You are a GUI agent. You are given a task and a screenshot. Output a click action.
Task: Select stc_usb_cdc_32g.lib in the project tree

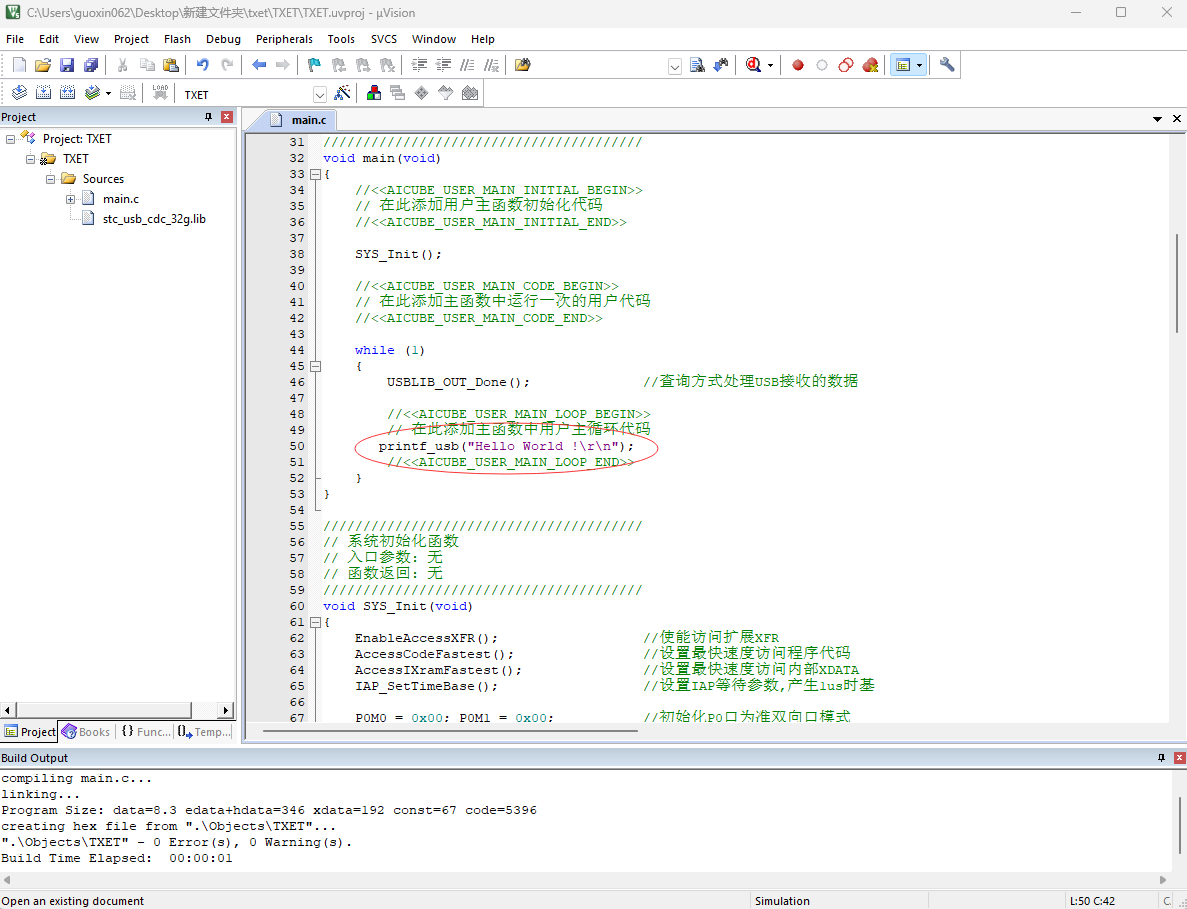(x=154, y=219)
